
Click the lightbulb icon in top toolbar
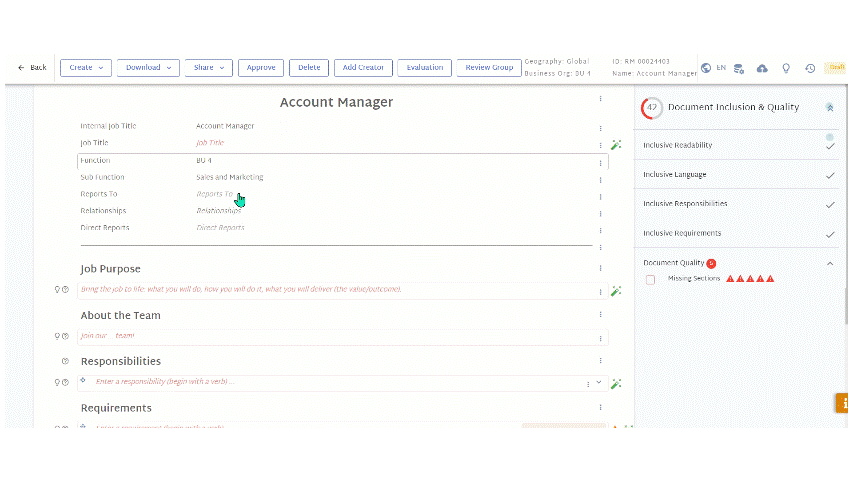[786, 69]
